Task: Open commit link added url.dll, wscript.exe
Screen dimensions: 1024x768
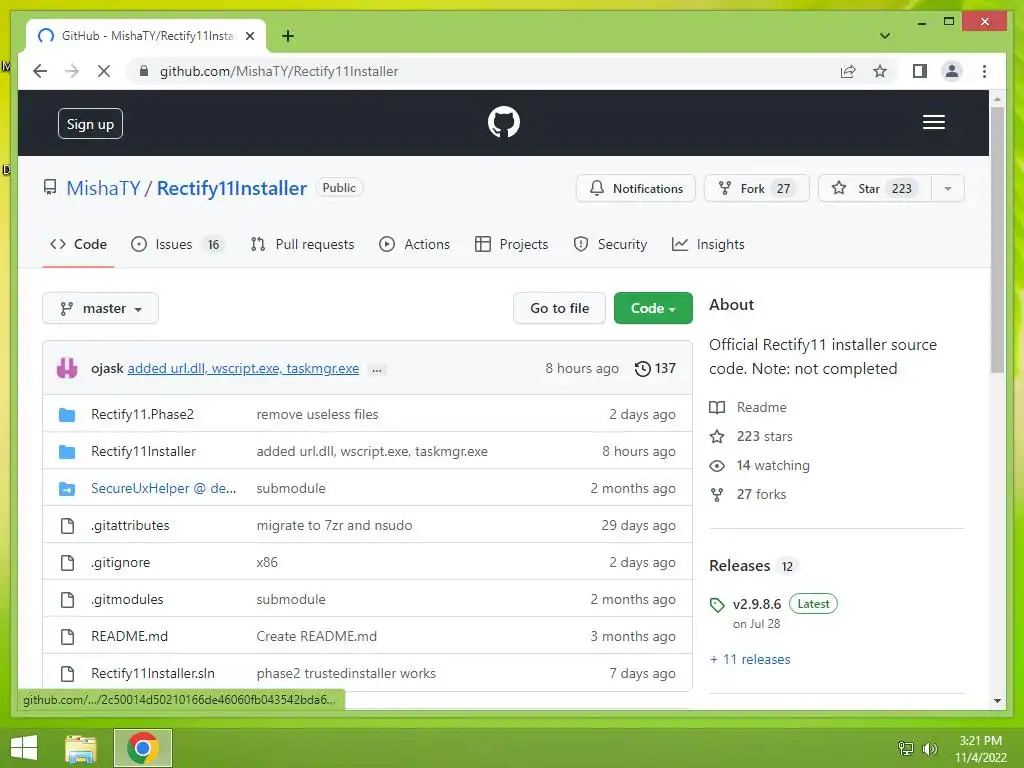Action: click(243, 368)
